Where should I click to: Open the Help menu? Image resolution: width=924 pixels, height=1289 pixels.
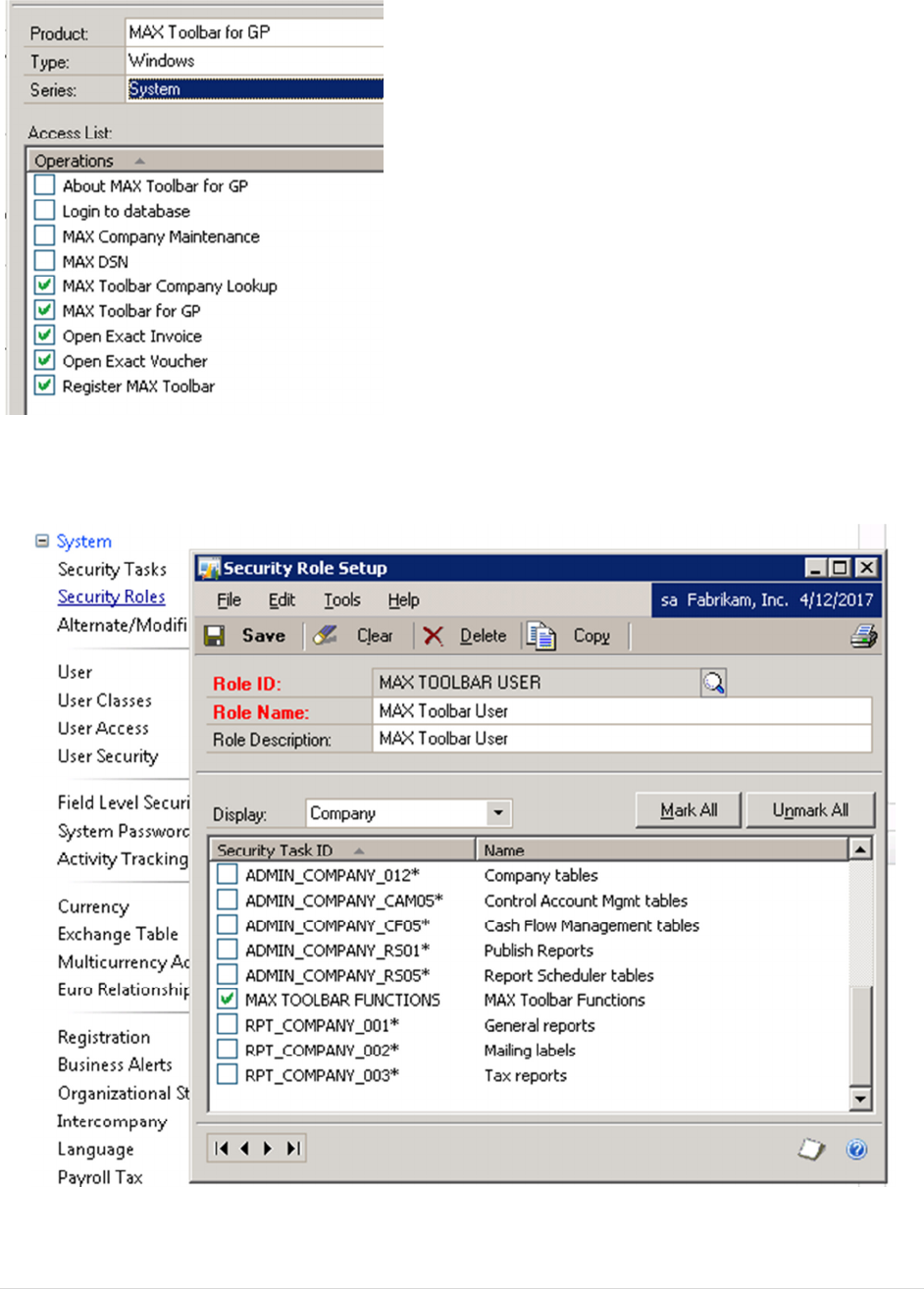(403, 600)
